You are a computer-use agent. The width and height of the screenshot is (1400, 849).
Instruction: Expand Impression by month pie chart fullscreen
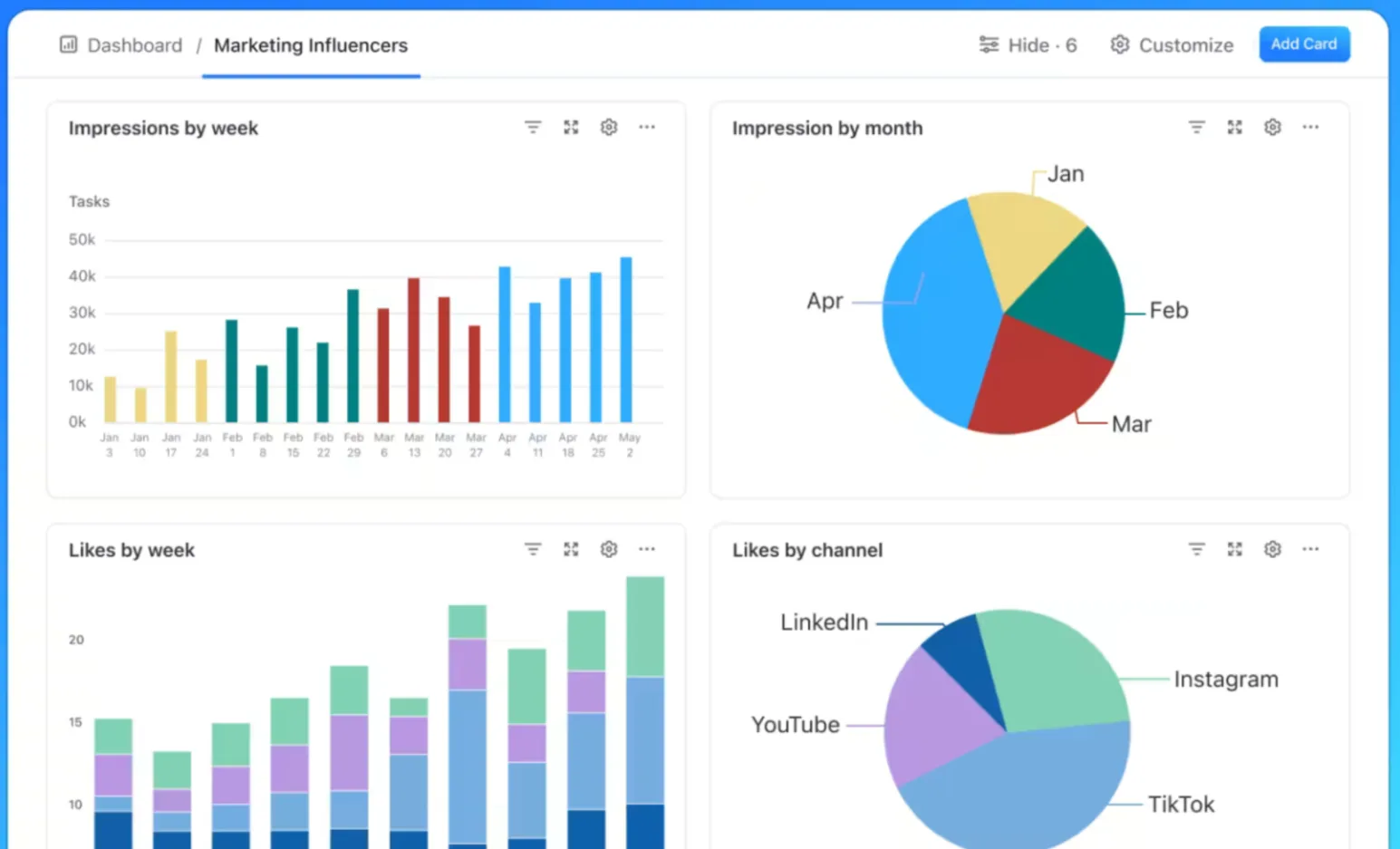click(1234, 127)
